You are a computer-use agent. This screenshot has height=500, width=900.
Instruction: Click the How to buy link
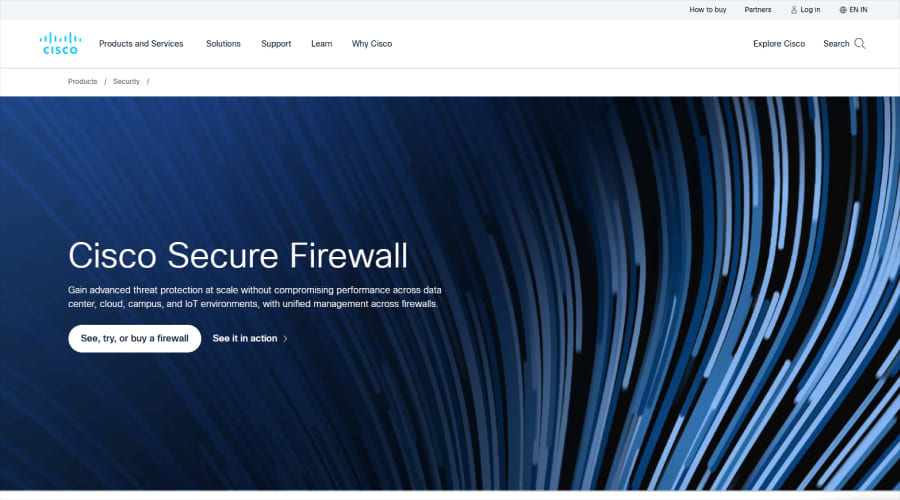pos(708,10)
